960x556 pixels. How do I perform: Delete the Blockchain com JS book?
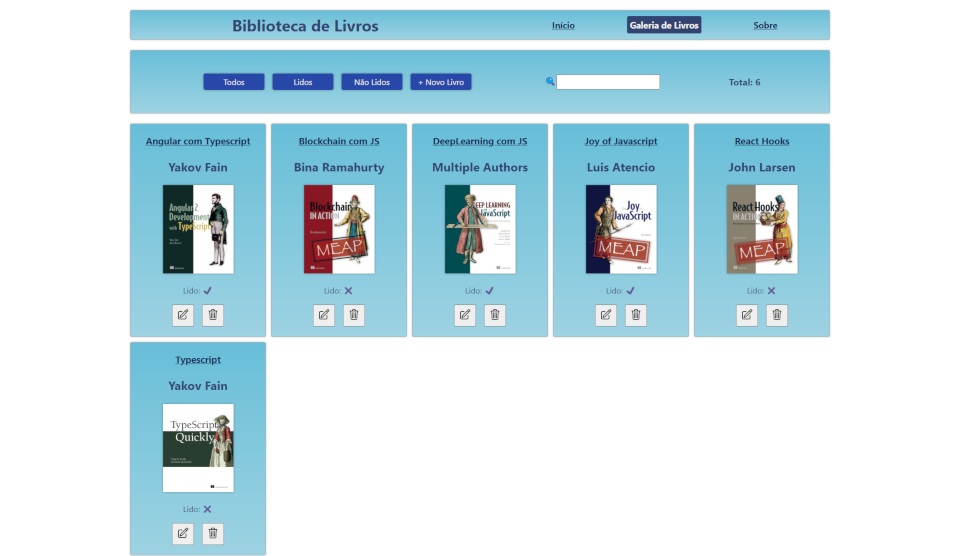[x=354, y=315]
